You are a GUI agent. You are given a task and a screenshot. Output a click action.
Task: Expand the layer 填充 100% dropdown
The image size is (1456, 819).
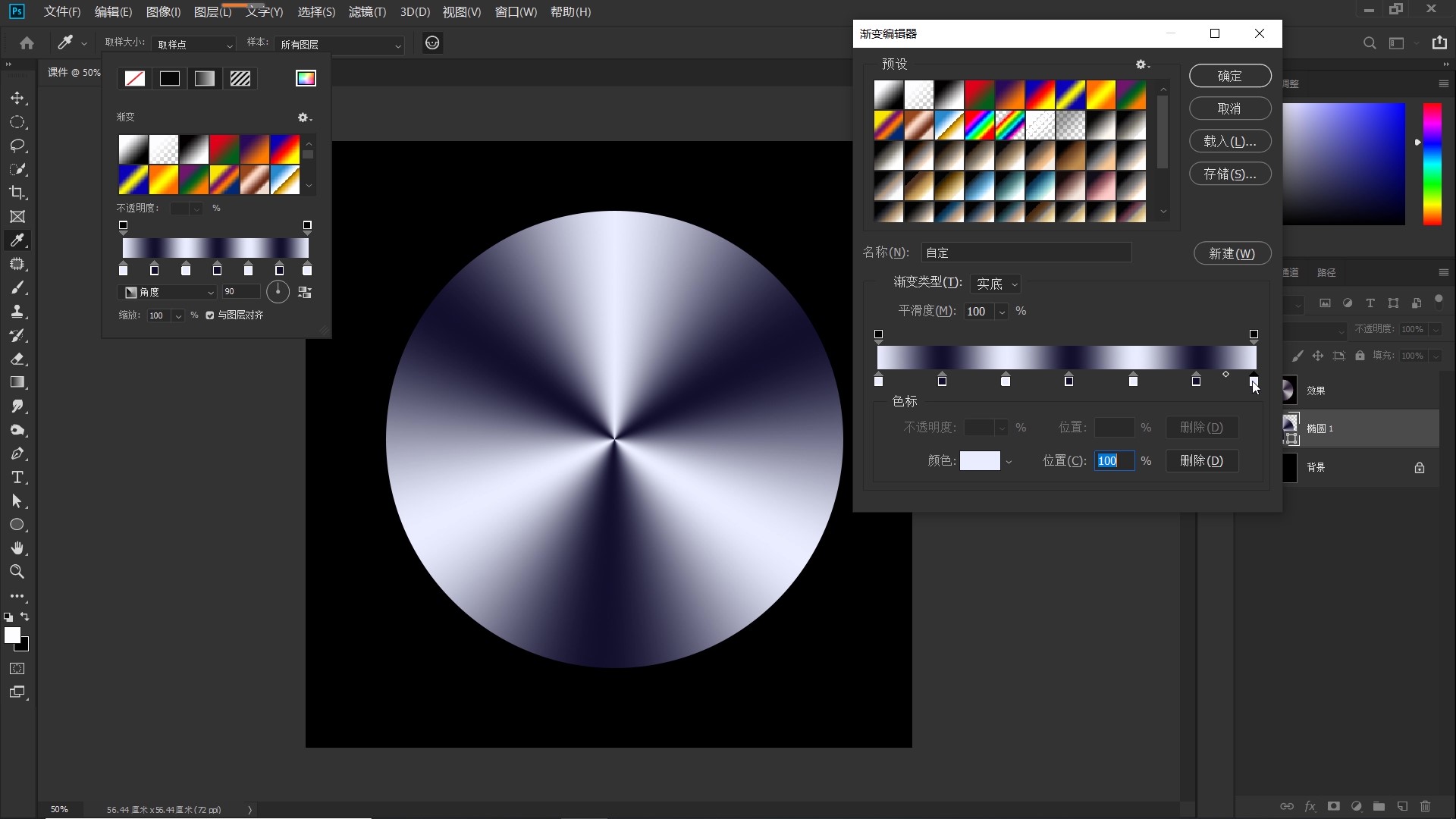pos(1436,356)
